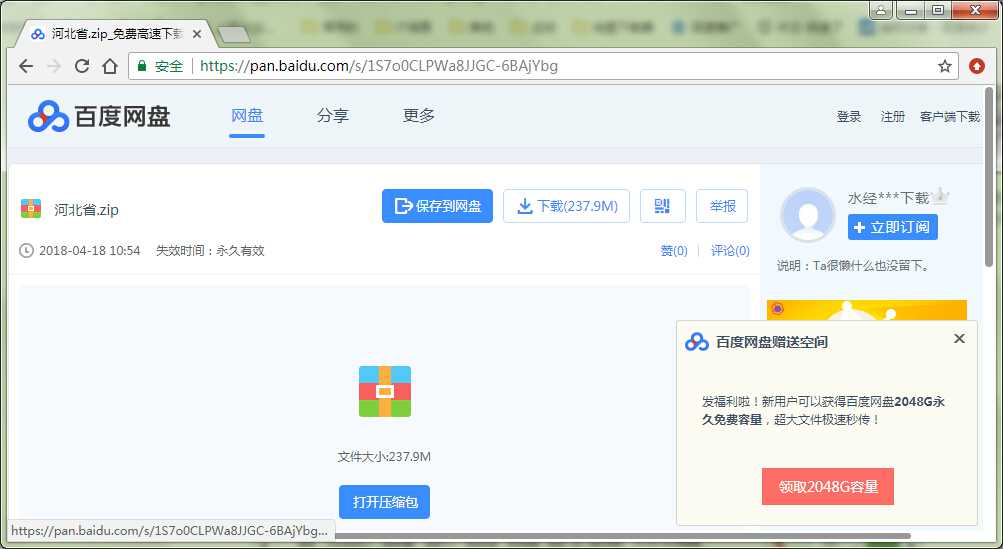Image resolution: width=1003 pixels, height=549 pixels.
Task: Click 下载(237.9M) button
Action: click(x=567, y=206)
